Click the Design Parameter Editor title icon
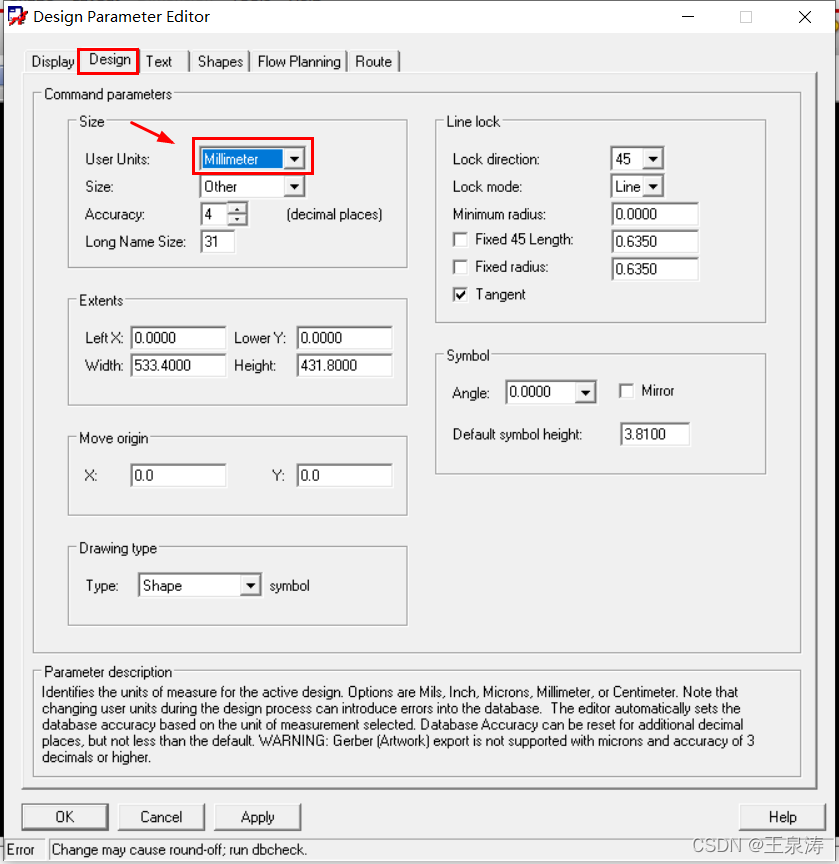 click(x=17, y=16)
